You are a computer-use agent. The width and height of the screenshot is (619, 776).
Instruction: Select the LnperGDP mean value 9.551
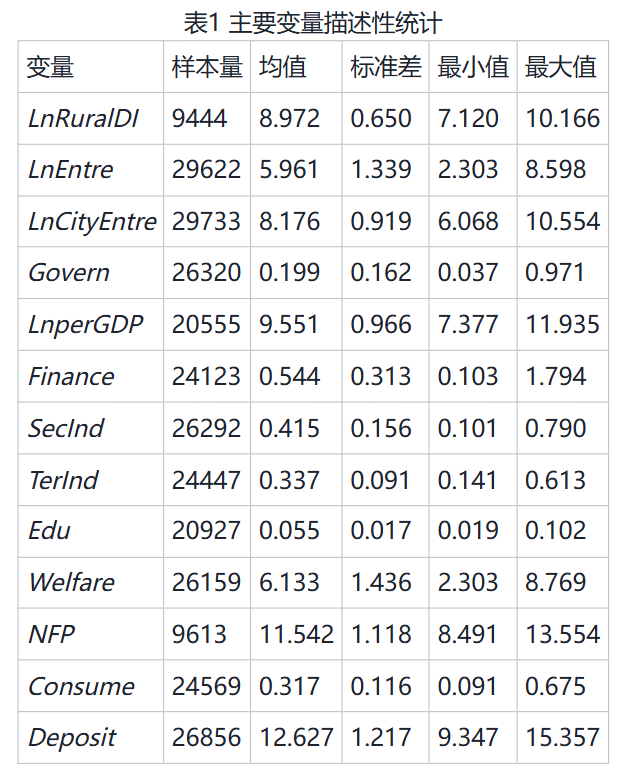pos(290,325)
